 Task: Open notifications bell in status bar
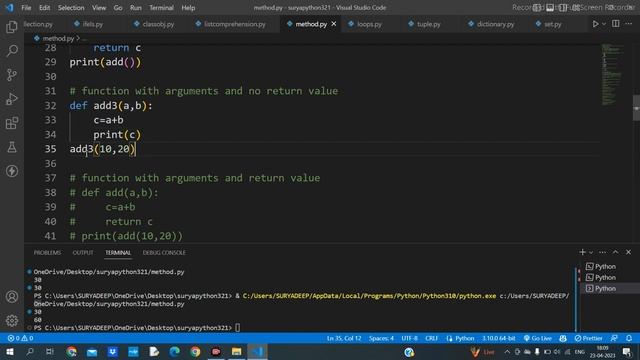point(629,338)
